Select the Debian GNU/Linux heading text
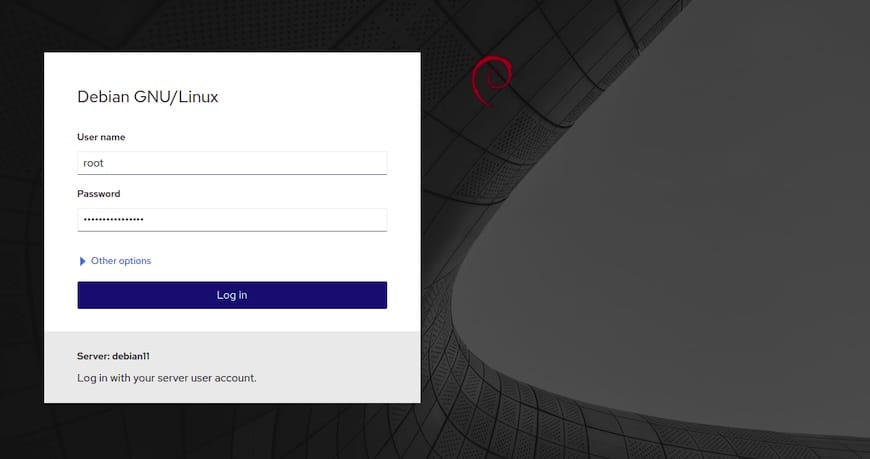This screenshot has width=870, height=459. click(x=148, y=97)
